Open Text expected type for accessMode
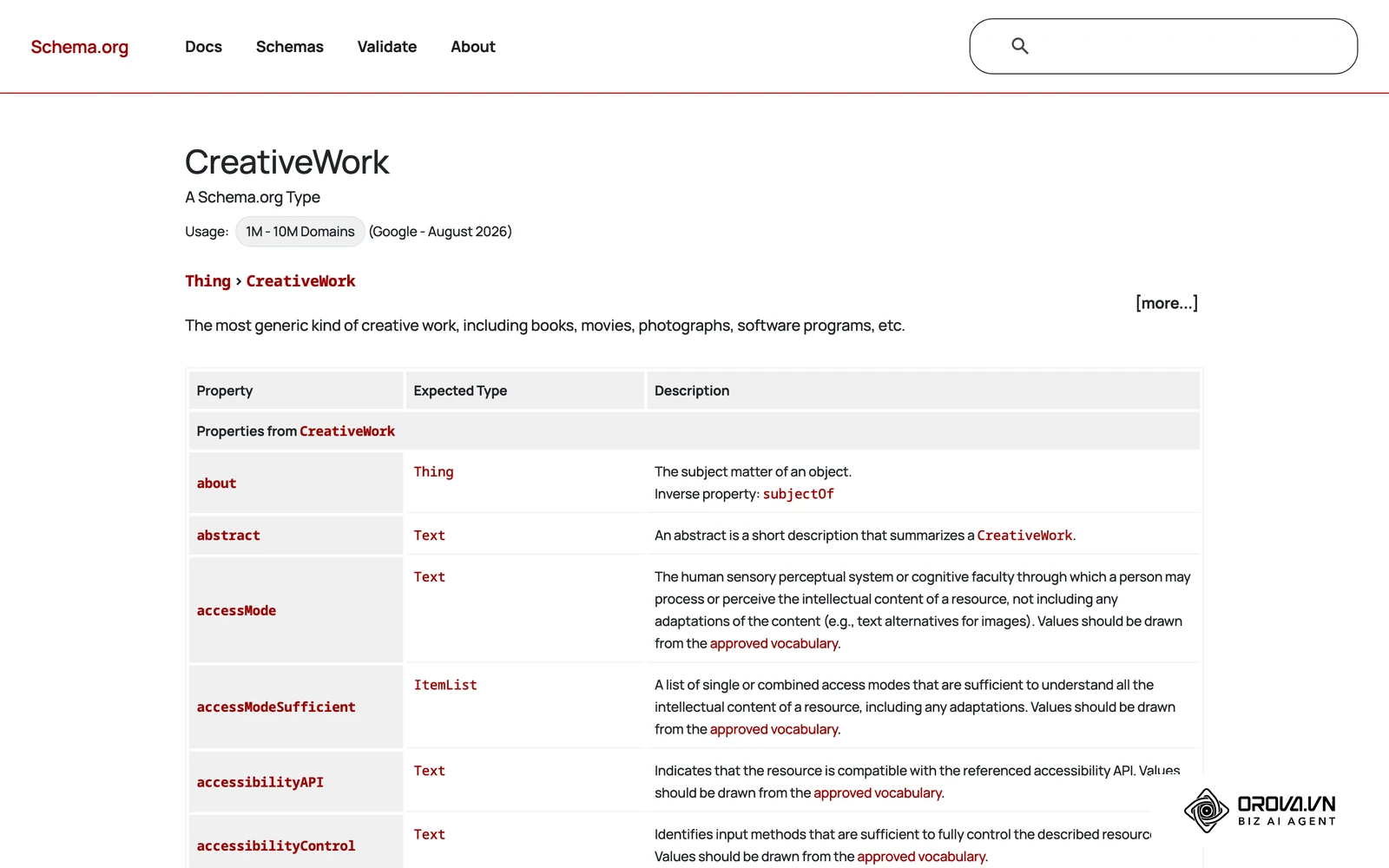The image size is (1389, 868). click(x=430, y=577)
